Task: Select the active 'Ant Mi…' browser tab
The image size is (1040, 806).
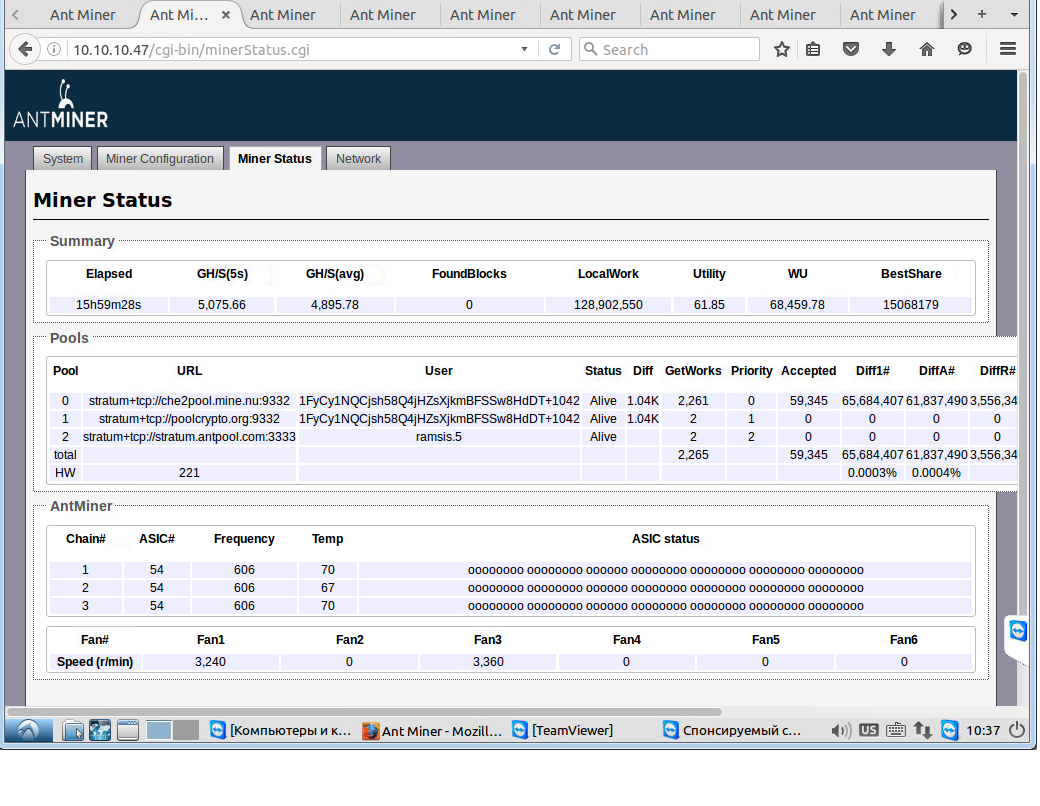Action: coord(188,15)
